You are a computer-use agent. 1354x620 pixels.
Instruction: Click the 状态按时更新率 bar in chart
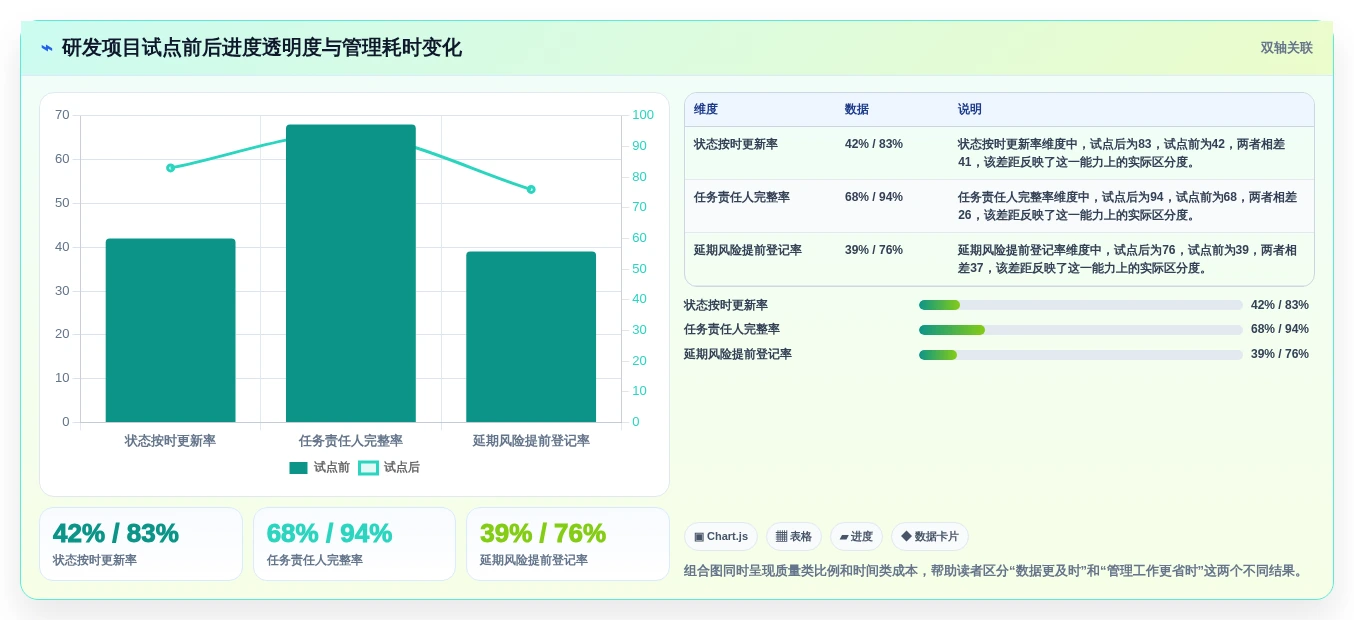pyautogui.click(x=171, y=330)
